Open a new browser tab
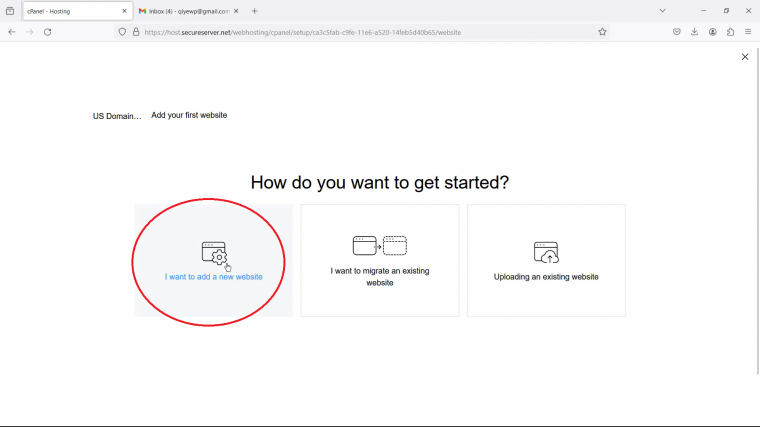This screenshot has height=427, width=760. pos(254,11)
